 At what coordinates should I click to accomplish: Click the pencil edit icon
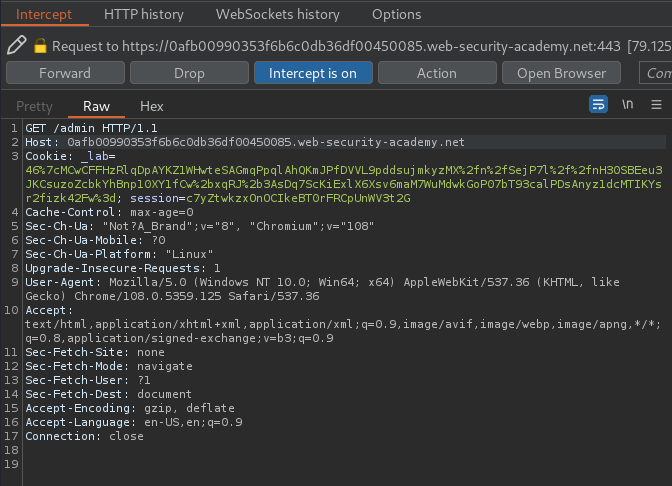(x=17, y=45)
